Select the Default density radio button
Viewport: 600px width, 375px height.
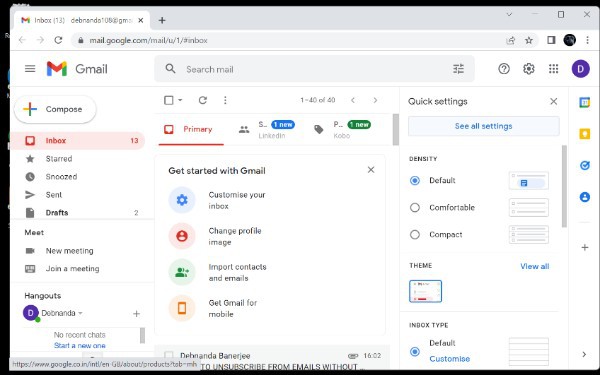pyautogui.click(x=415, y=180)
